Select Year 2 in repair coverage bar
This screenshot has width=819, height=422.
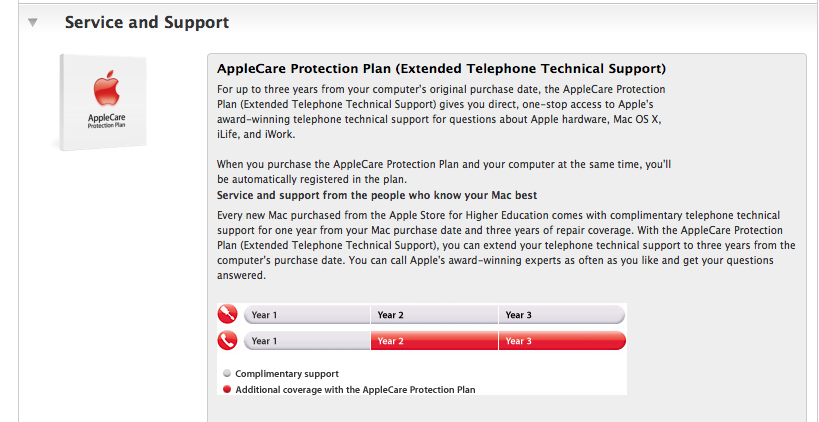[x=434, y=315]
